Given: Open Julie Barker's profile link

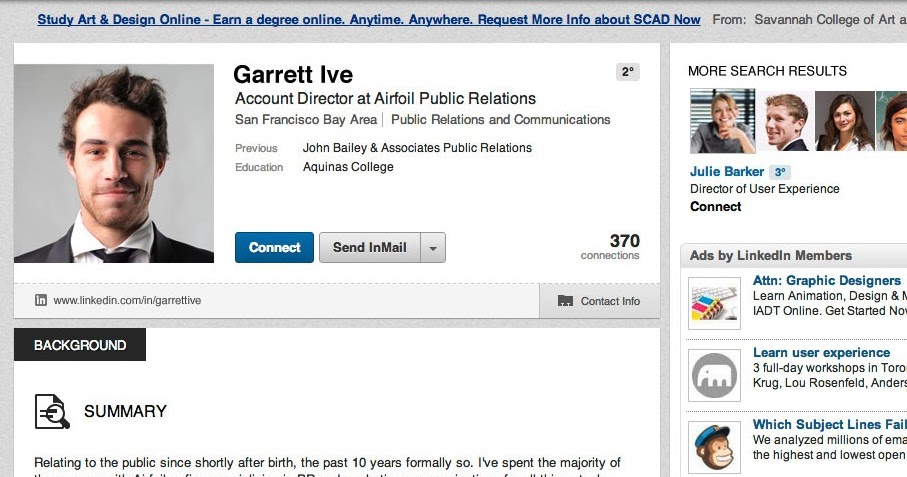Looking at the screenshot, I should [727, 172].
